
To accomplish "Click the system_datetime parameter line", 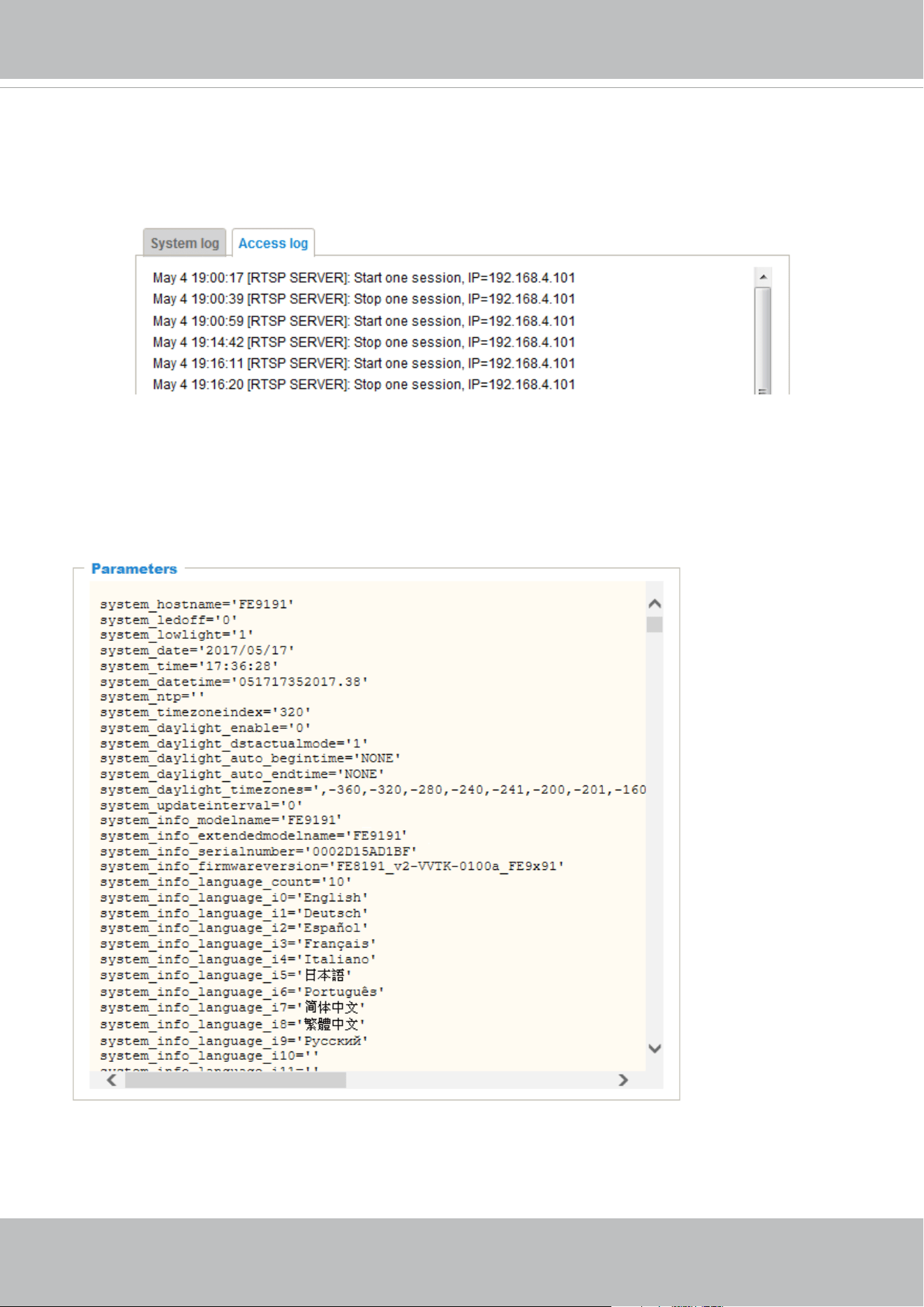I will coord(234,681).
